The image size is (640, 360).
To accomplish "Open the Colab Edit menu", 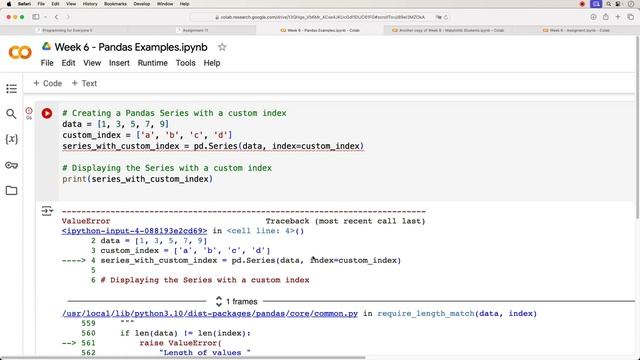I will [x=68, y=63].
